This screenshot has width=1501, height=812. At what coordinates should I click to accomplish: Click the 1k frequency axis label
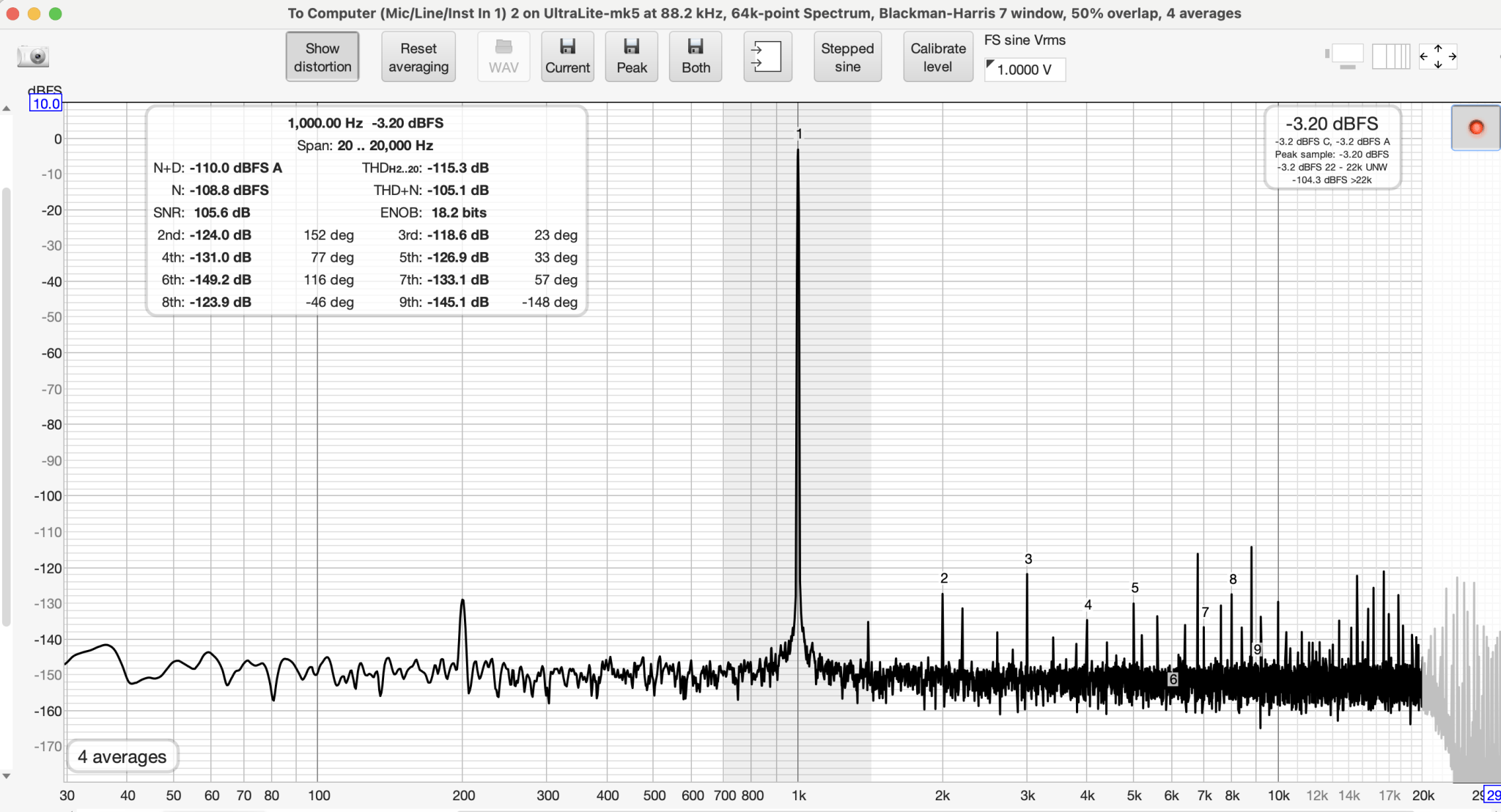coord(799,796)
